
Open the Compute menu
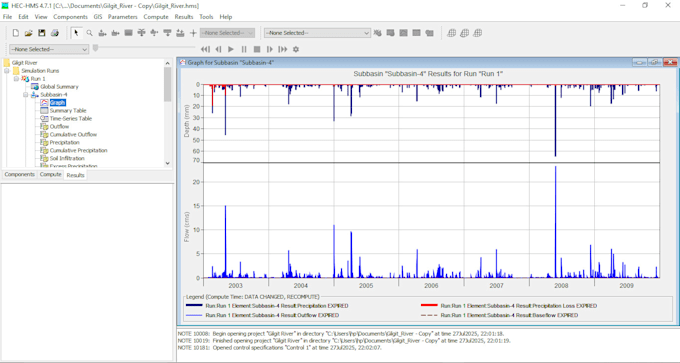point(156,17)
